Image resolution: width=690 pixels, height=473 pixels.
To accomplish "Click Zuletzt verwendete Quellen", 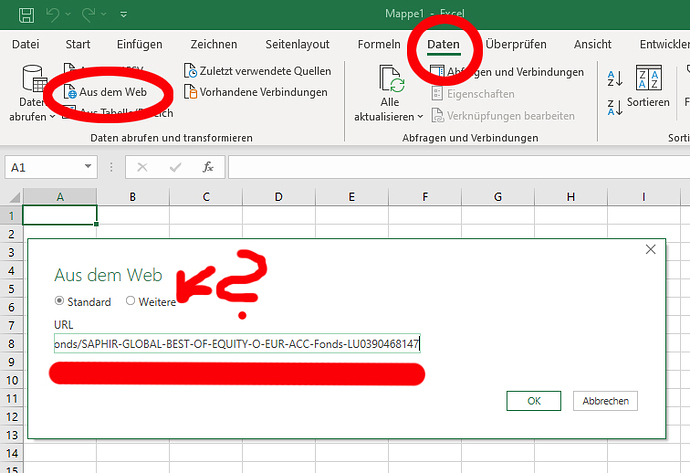I will (257, 71).
